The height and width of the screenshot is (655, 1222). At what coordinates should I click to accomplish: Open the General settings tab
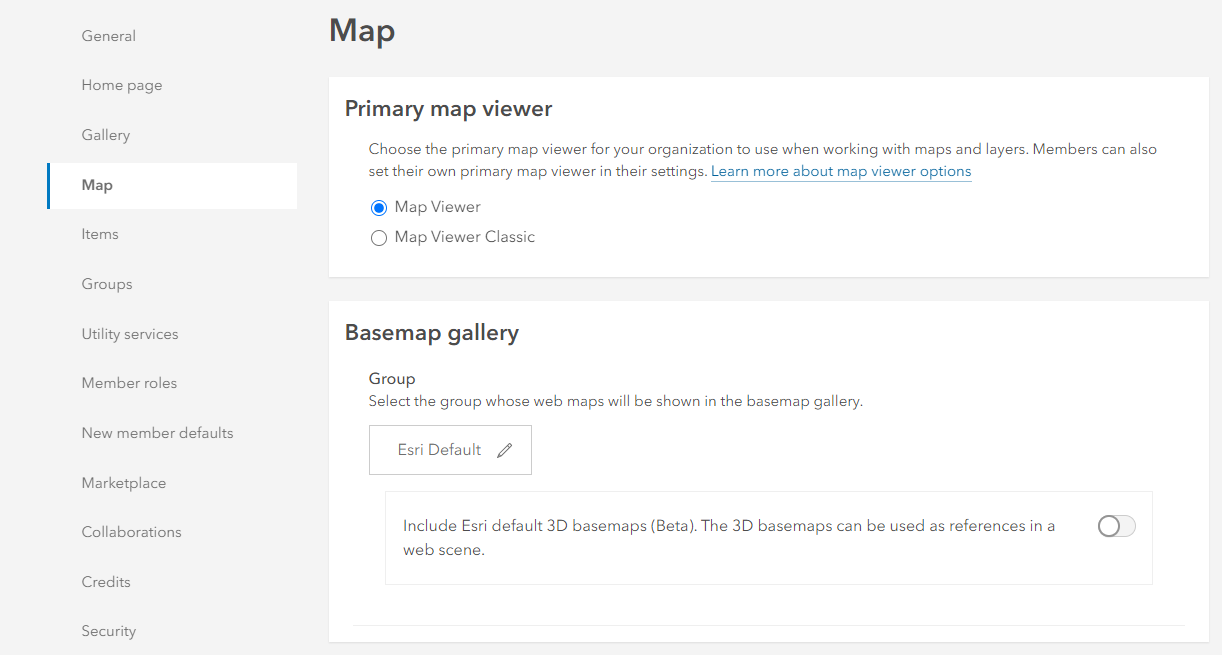point(109,36)
